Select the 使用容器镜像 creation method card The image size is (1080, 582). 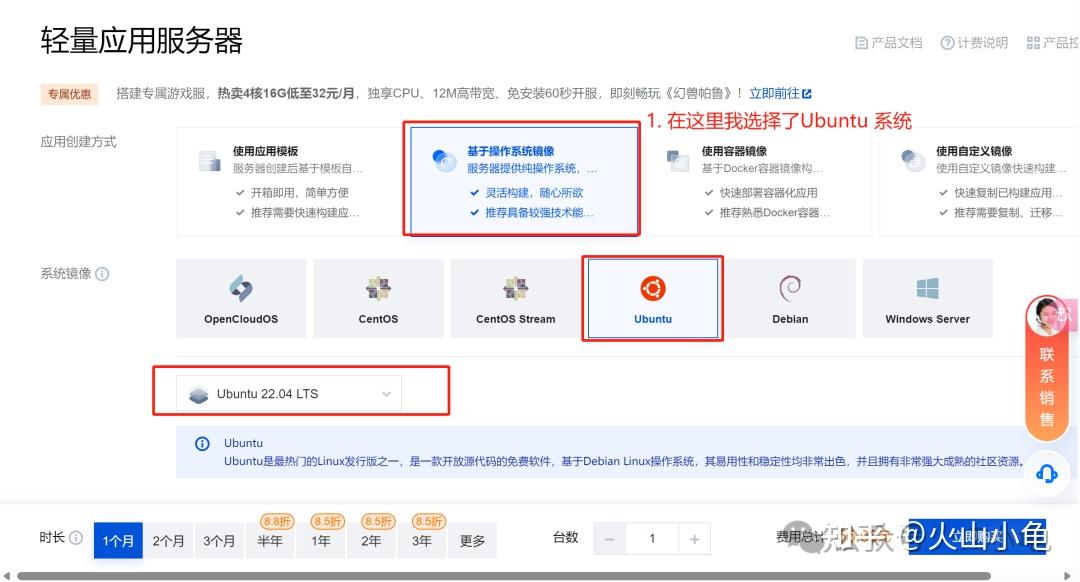point(756,182)
